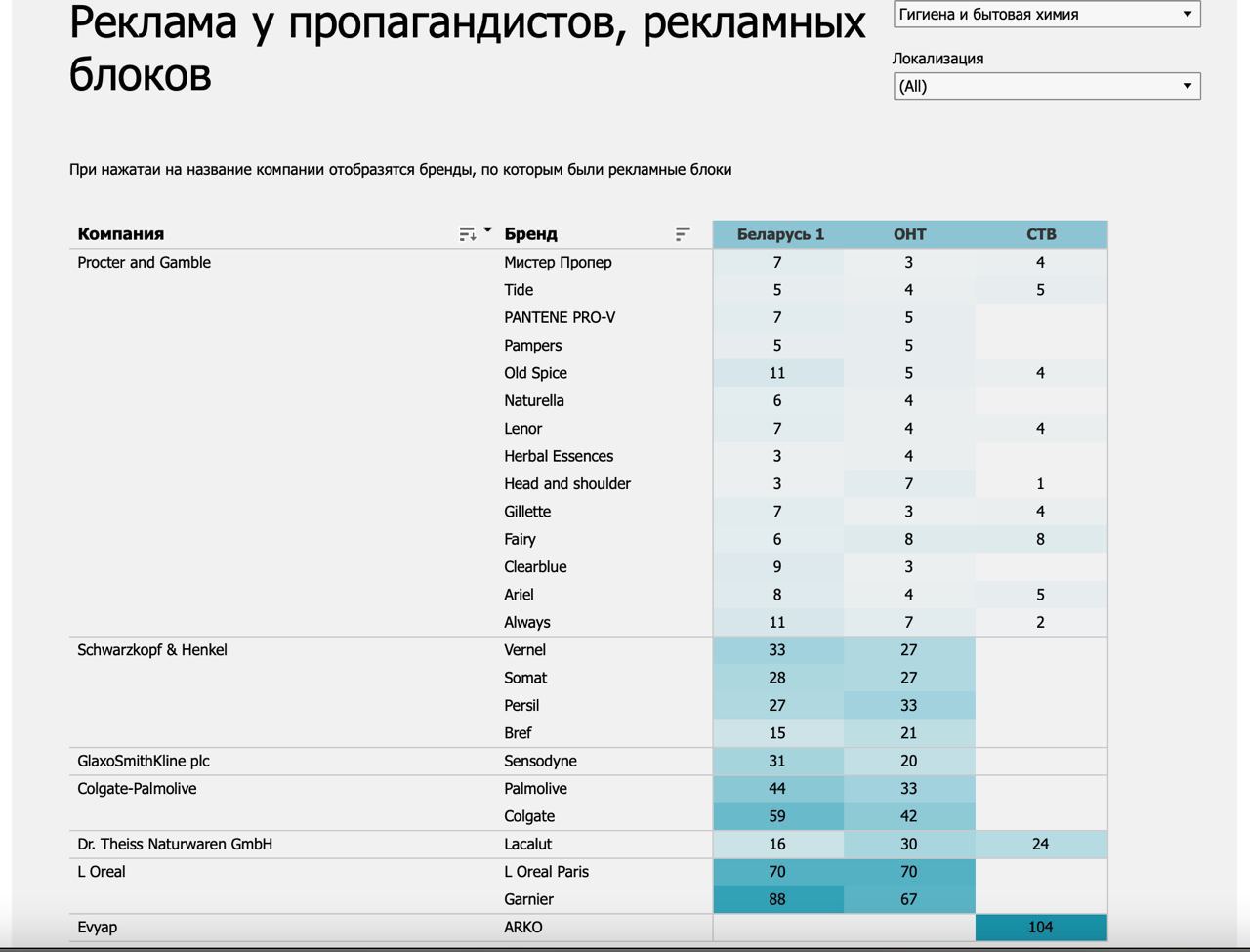The width and height of the screenshot is (1250, 952).
Task: Select the Head and shoulder brand
Action: point(567,484)
